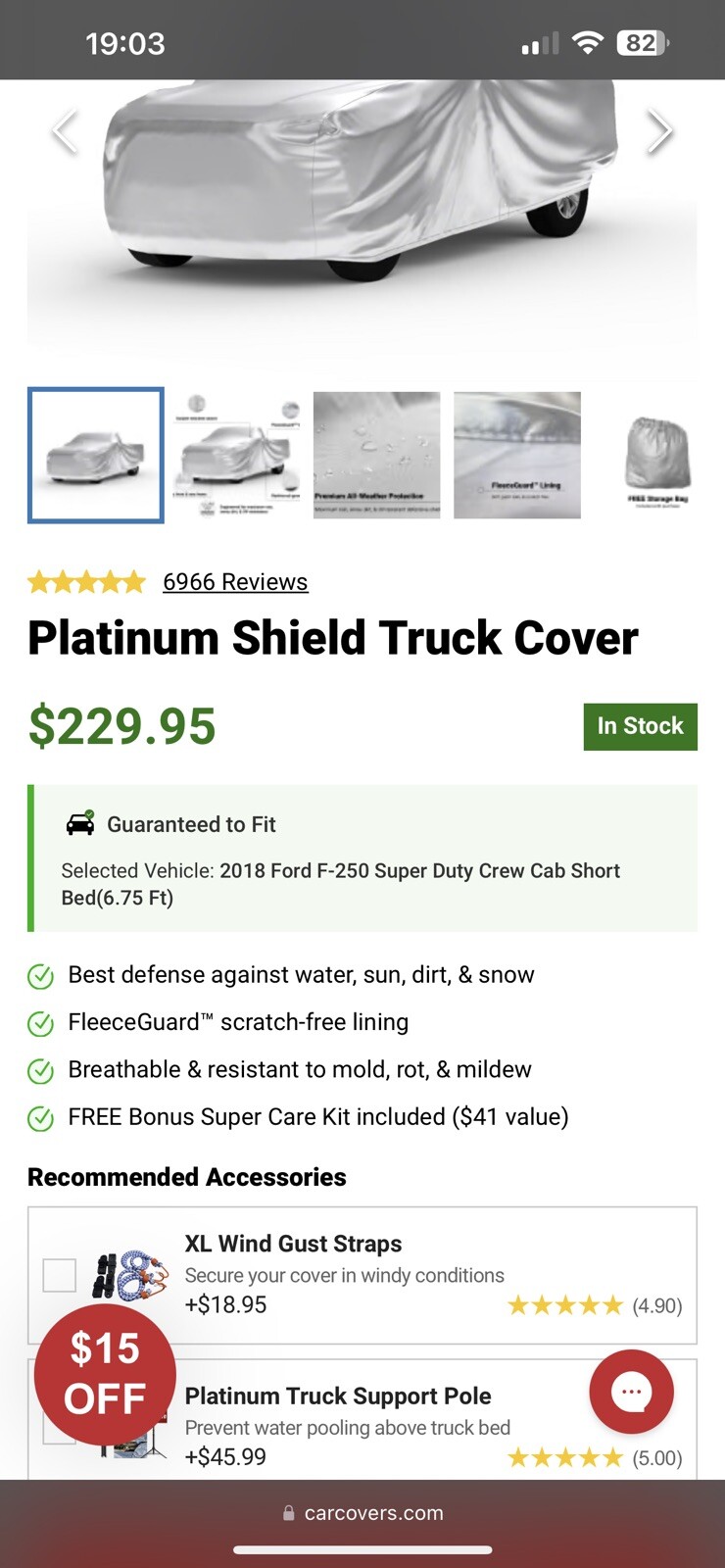The width and height of the screenshot is (725, 1568).
Task: View the FleeceGuard Lining thumbnail
Action: (x=517, y=455)
